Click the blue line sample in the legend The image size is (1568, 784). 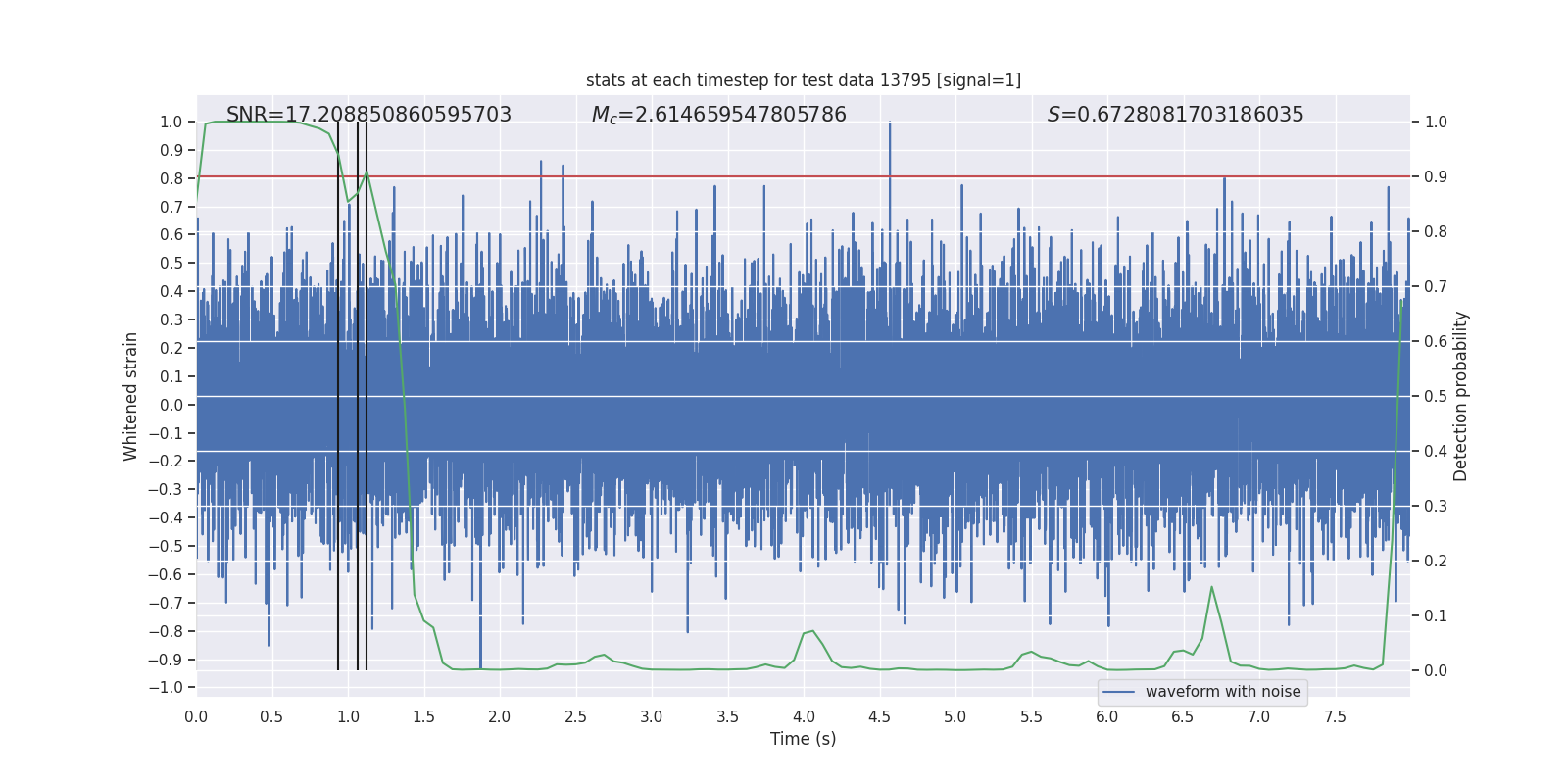1118,692
